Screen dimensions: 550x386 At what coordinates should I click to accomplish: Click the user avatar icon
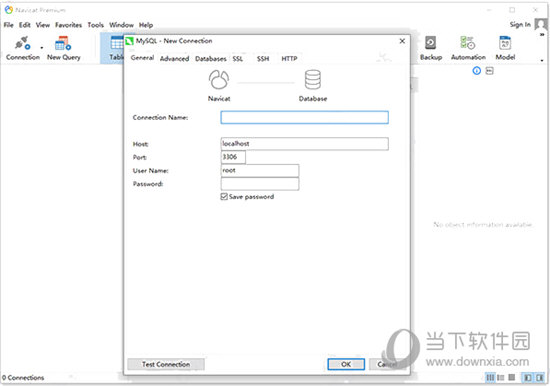pyautogui.click(x=541, y=24)
